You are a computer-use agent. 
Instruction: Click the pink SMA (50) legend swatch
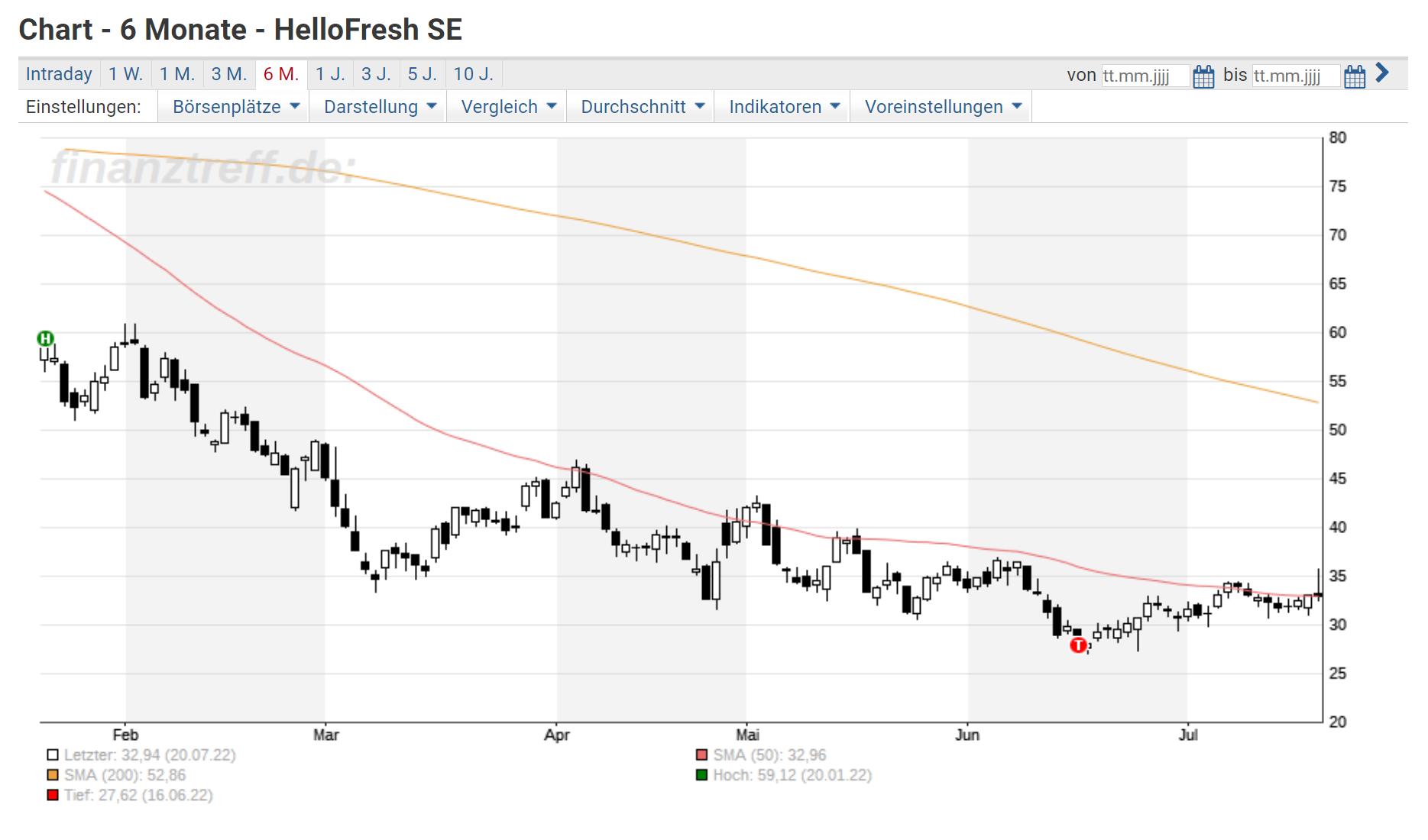coord(702,755)
